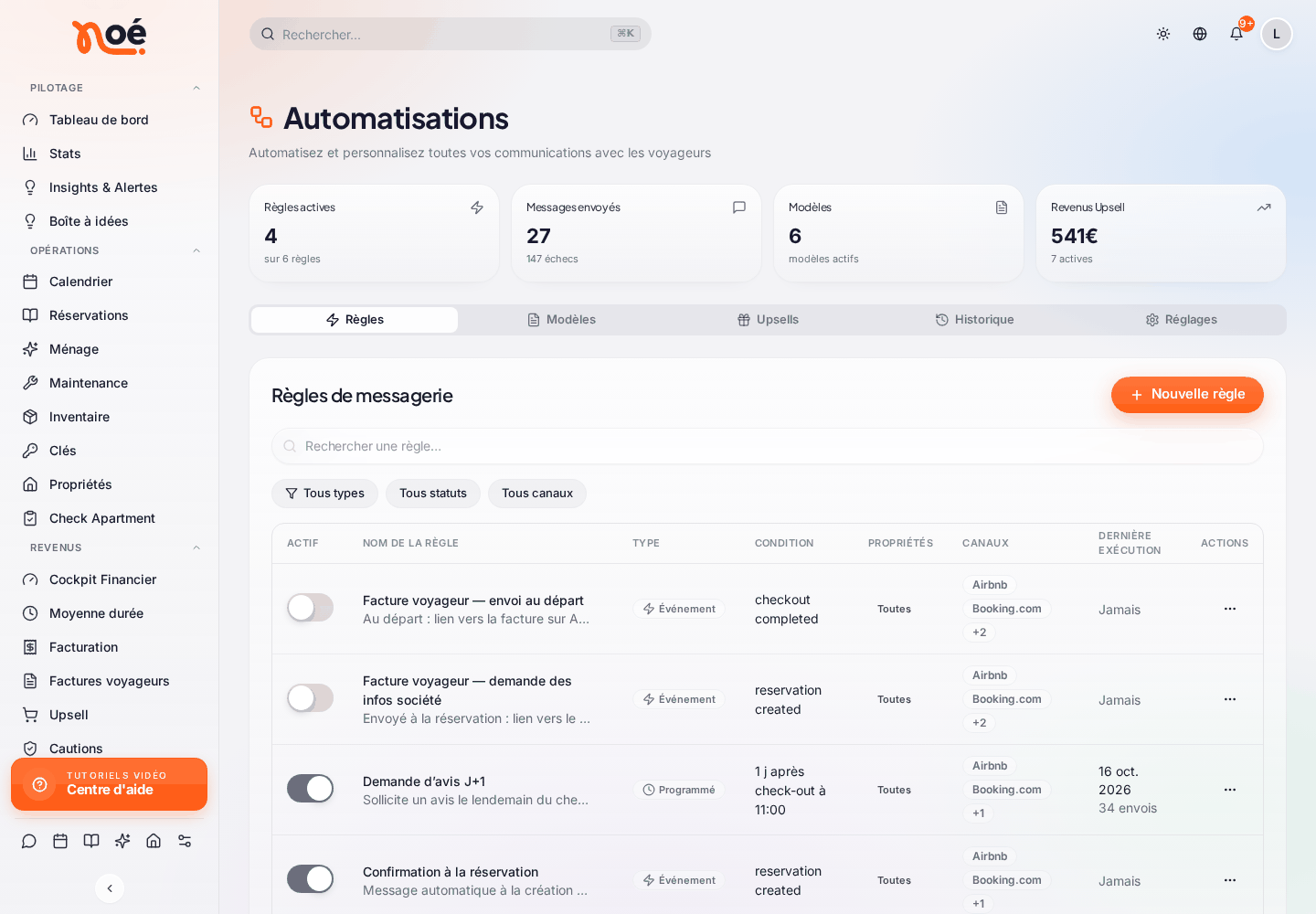Screen dimensions: 1316x914
Task: Go to Tableau de bord
Action: (110, 120)
